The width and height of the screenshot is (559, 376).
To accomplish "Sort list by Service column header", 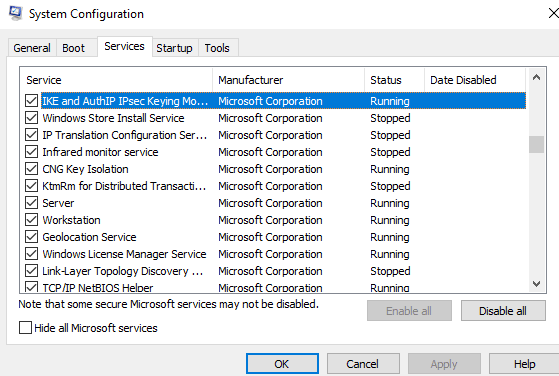I will pos(116,80).
